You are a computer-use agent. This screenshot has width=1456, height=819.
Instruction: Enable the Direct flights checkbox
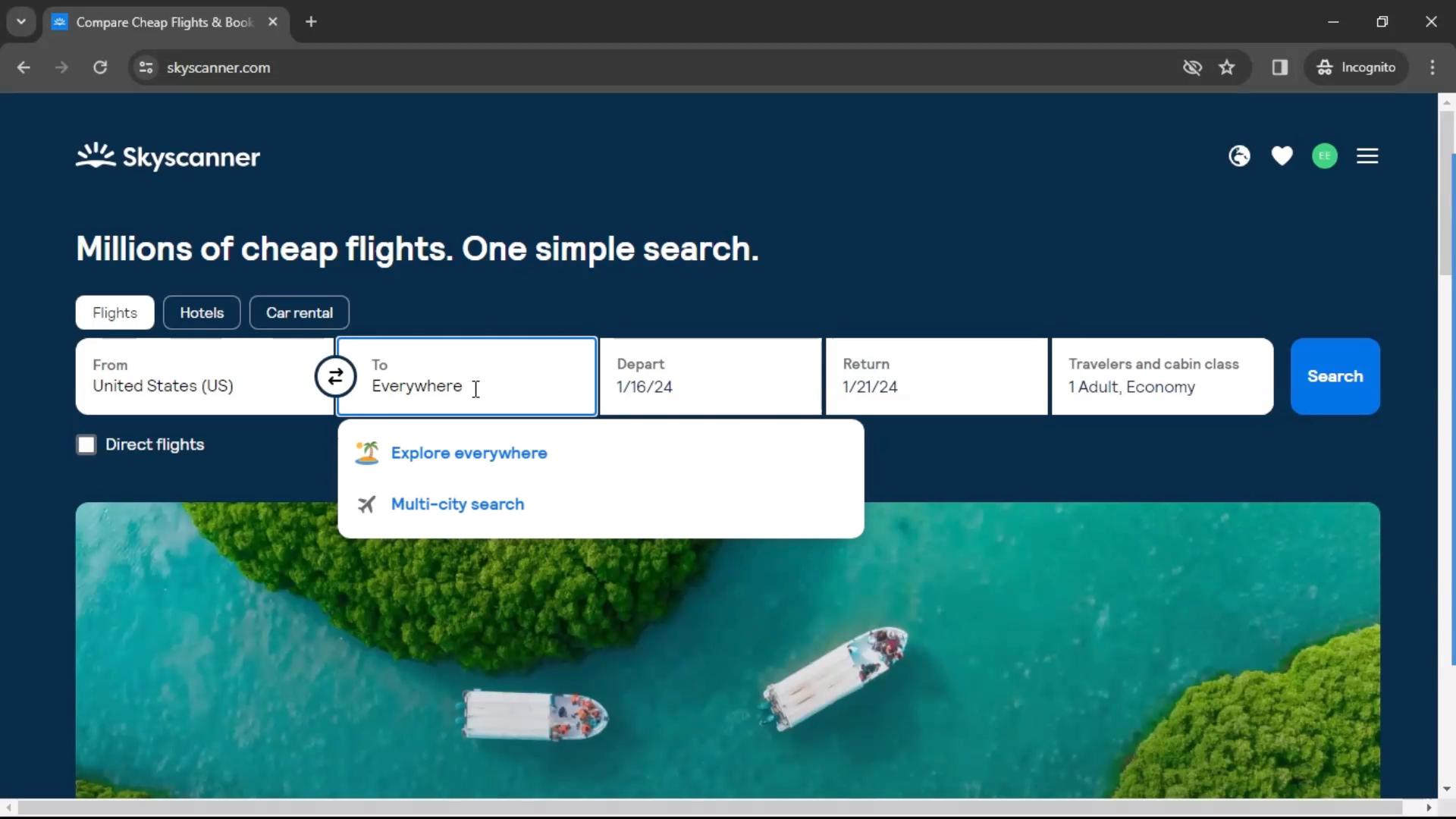(x=87, y=444)
